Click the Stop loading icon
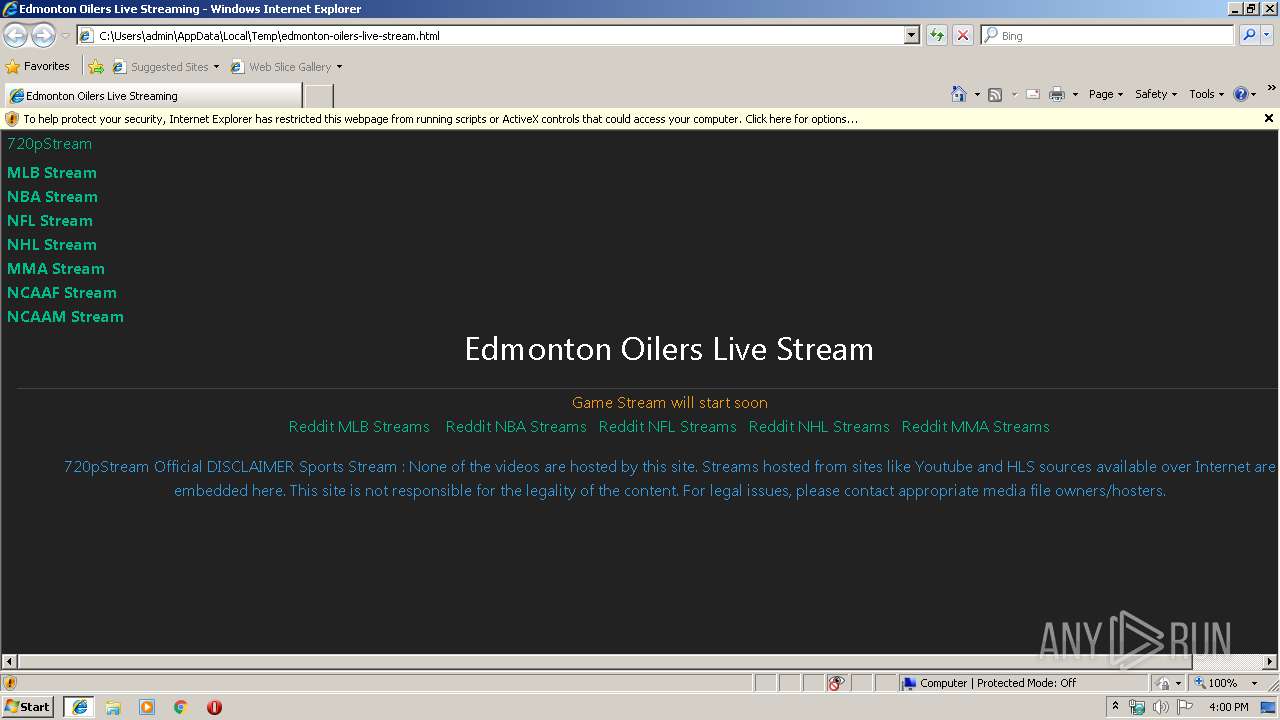 pos(963,36)
